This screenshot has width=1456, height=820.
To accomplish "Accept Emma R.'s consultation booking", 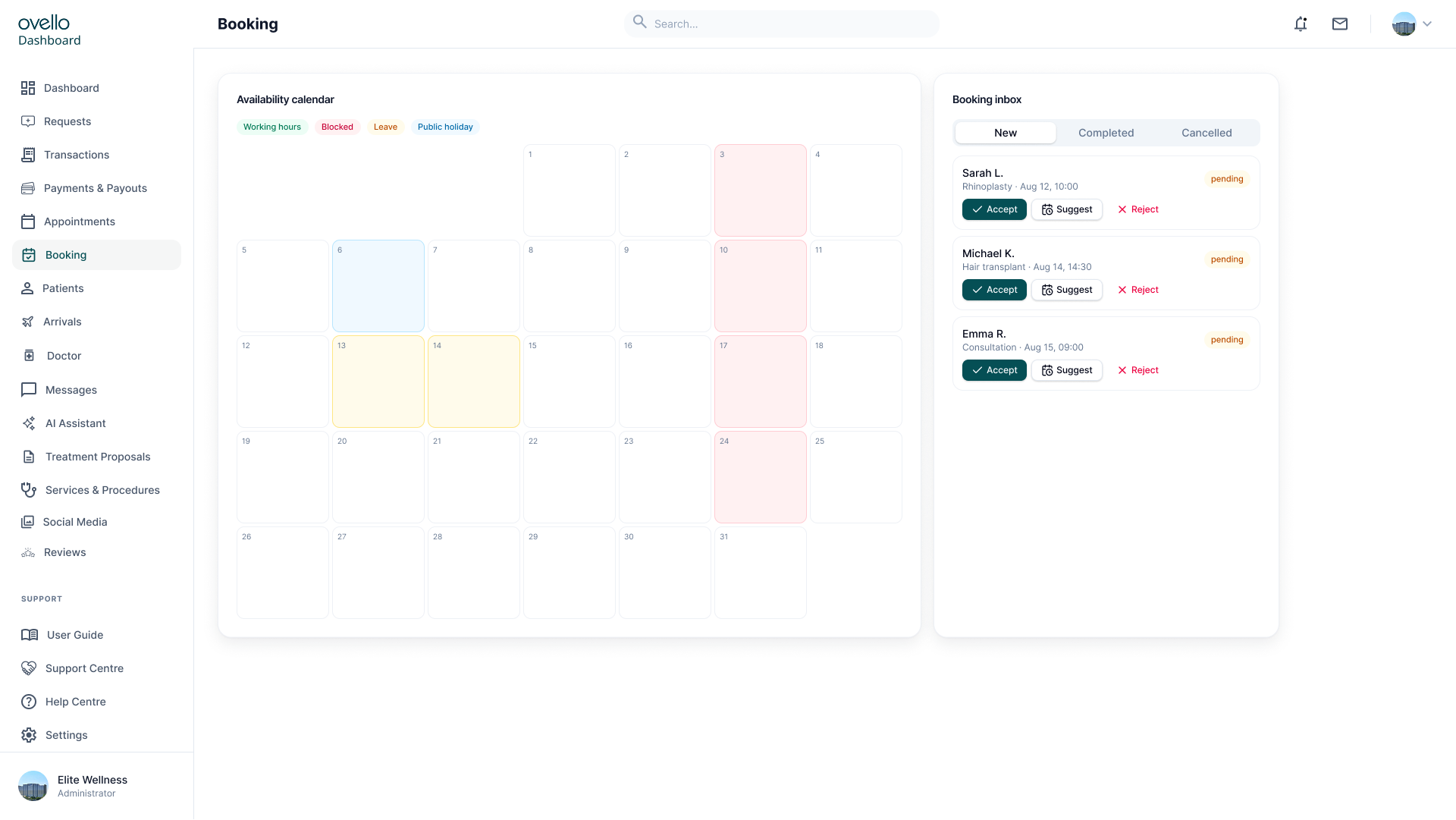I will point(994,370).
